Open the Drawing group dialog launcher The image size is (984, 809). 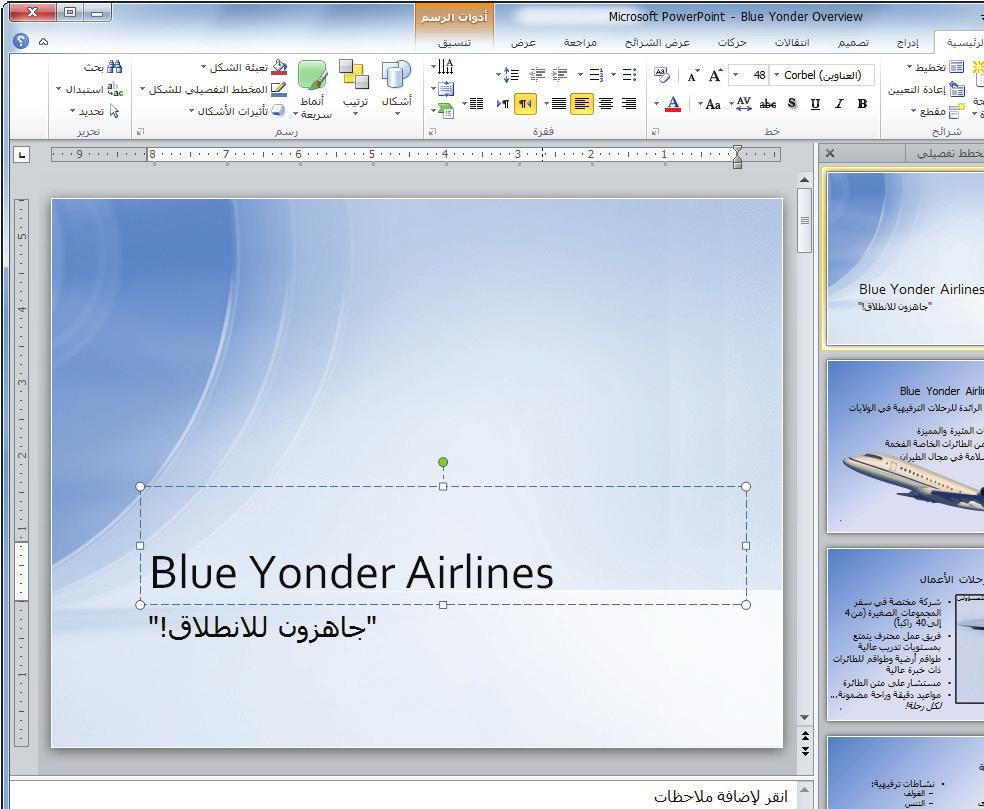click(x=141, y=132)
